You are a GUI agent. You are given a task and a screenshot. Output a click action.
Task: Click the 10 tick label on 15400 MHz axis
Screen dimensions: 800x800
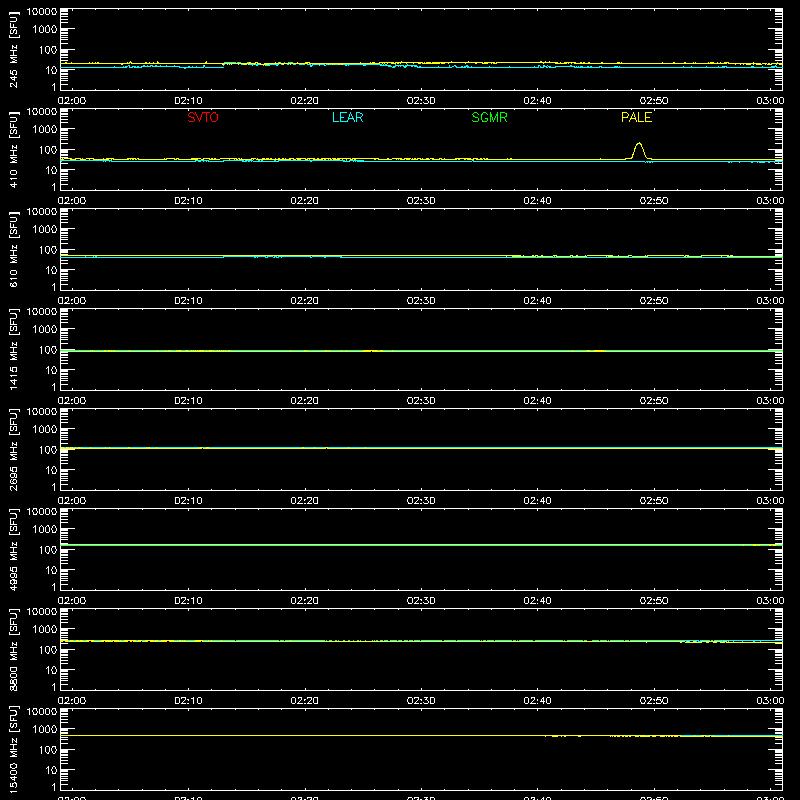pos(52,770)
